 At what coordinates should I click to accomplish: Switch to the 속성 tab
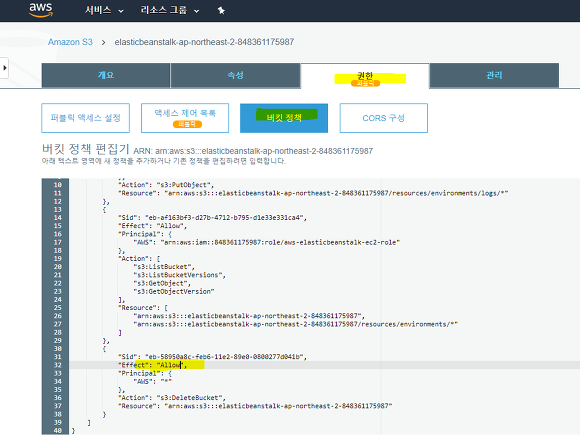tap(235, 75)
